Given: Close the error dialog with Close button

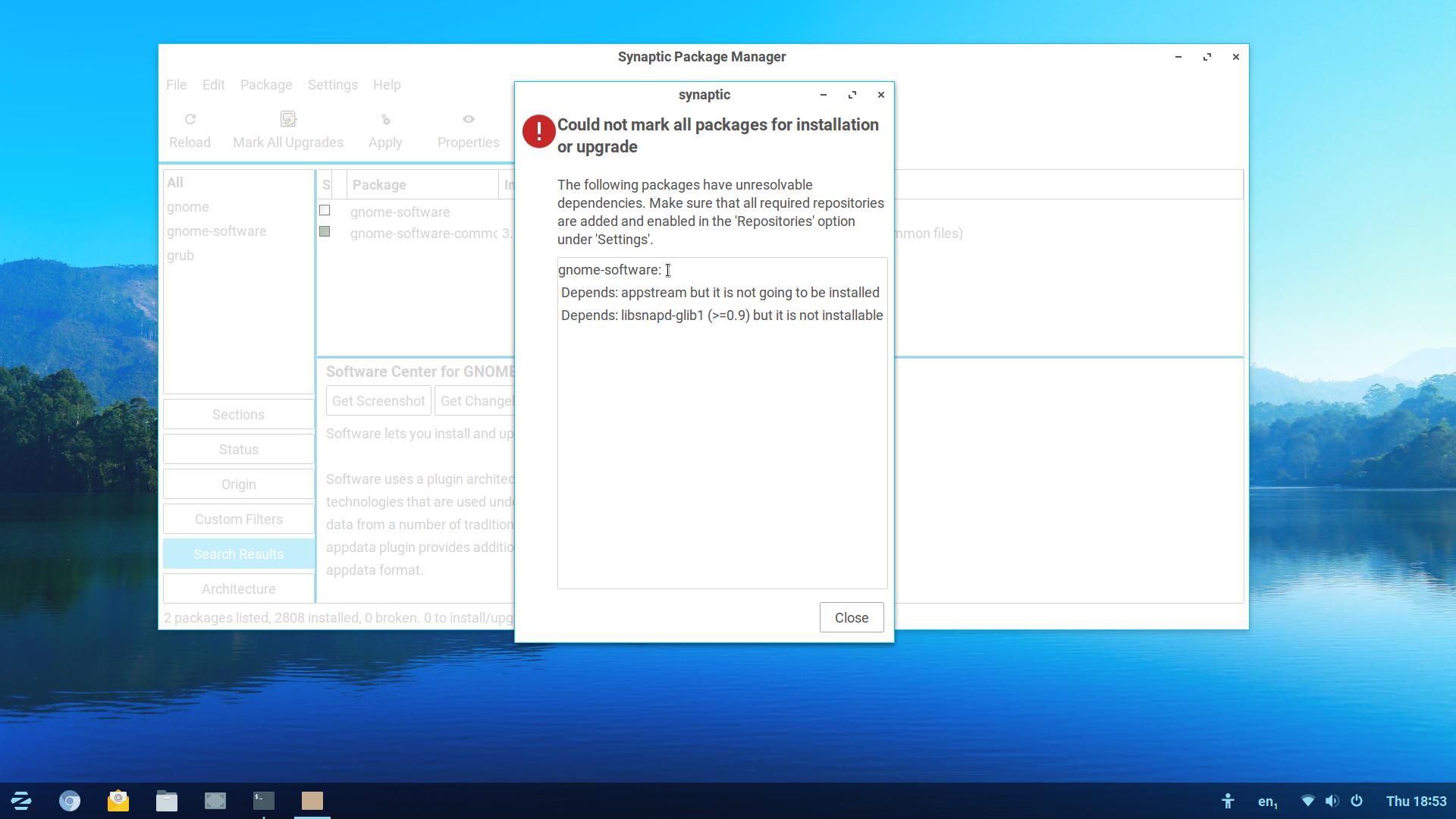Looking at the screenshot, I should 851,618.
